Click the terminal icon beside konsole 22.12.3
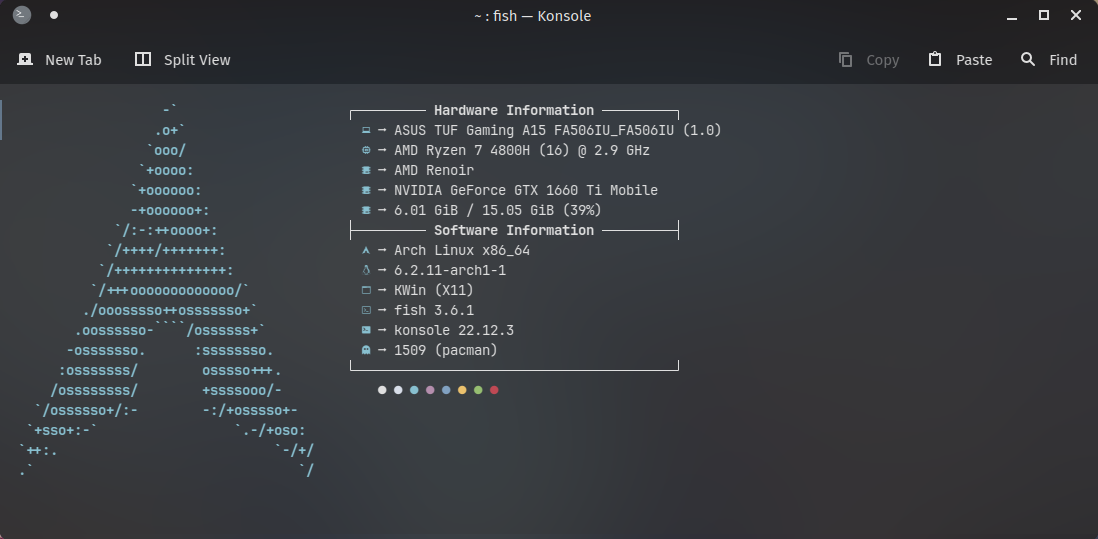Screen dimensions: 1098x539 (366, 330)
